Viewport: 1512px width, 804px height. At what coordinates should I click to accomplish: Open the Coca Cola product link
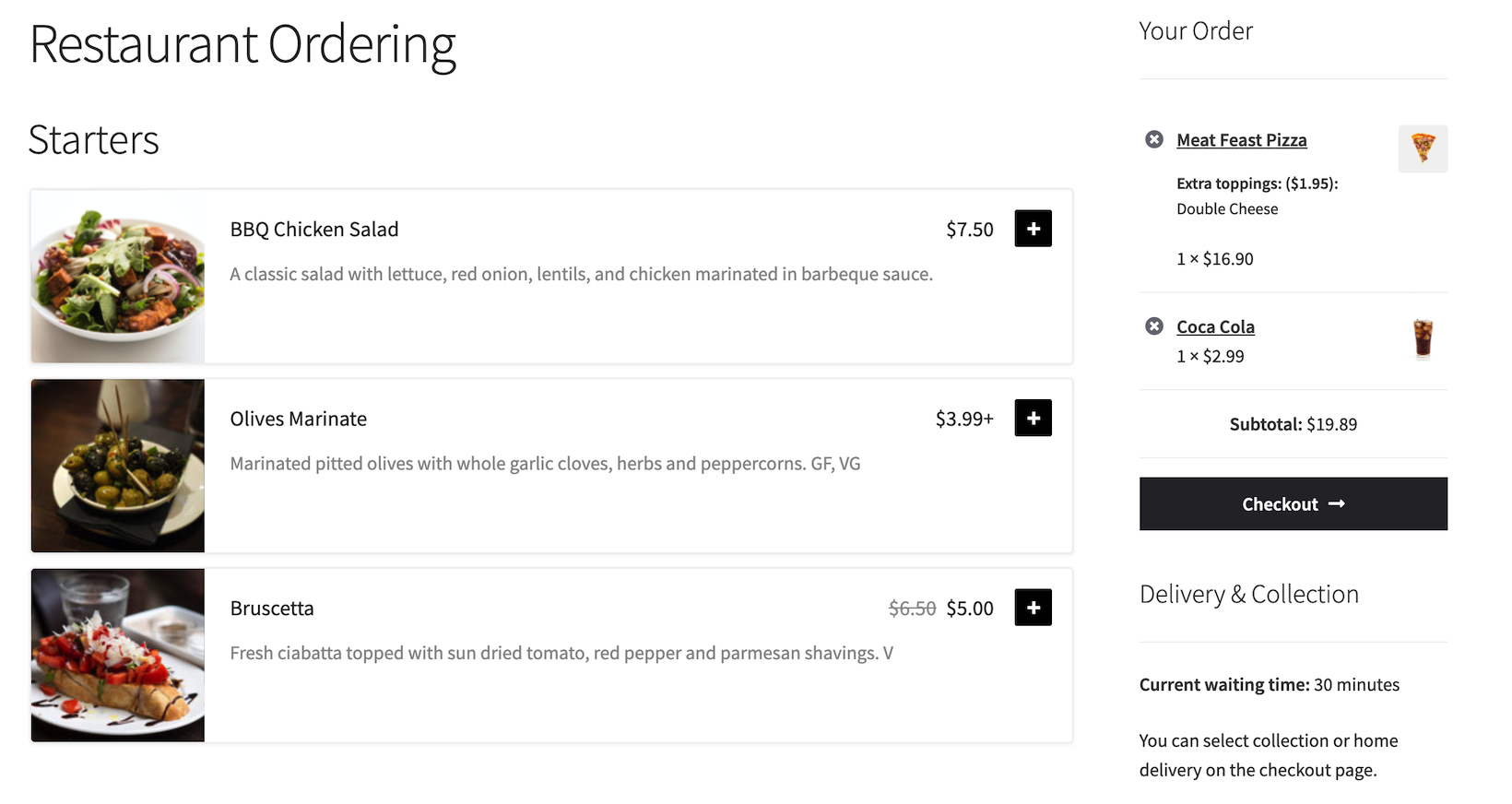[x=1215, y=326]
